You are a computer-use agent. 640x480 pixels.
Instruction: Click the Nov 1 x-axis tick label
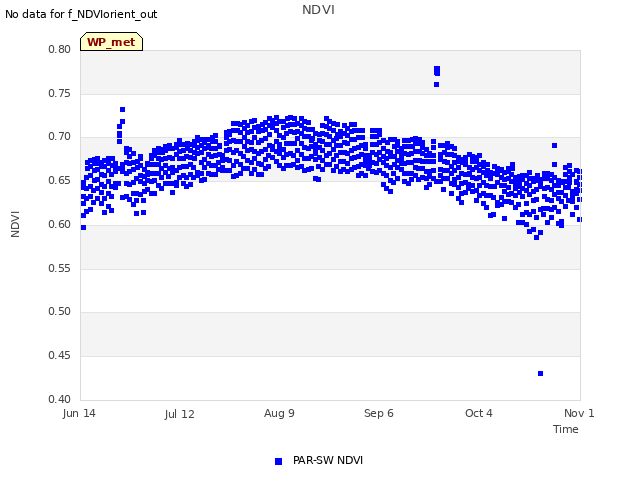(579, 413)
